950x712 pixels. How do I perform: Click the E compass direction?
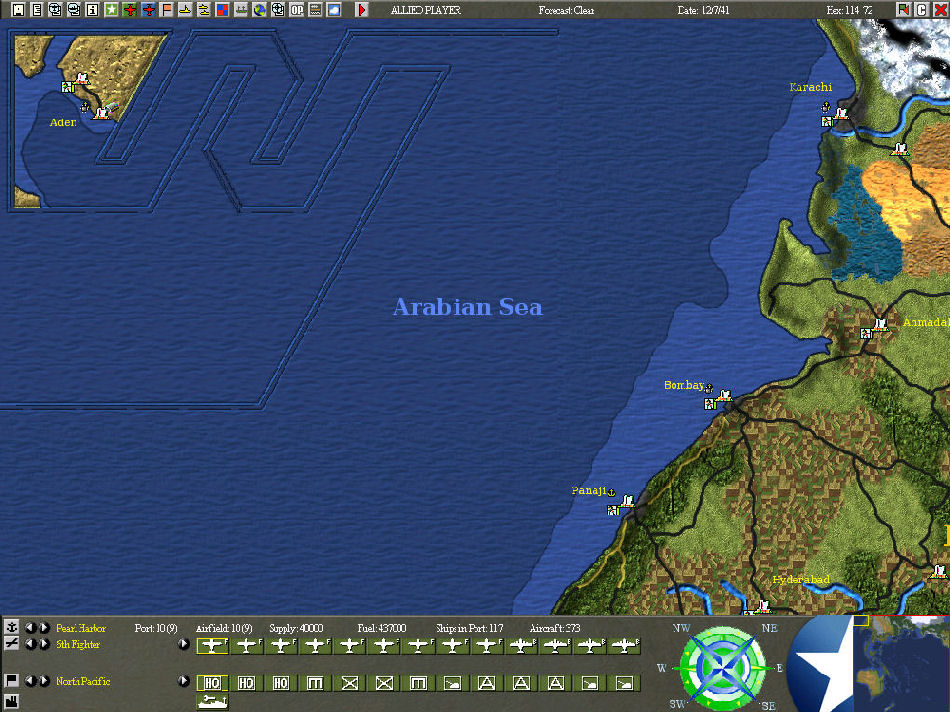780,668
